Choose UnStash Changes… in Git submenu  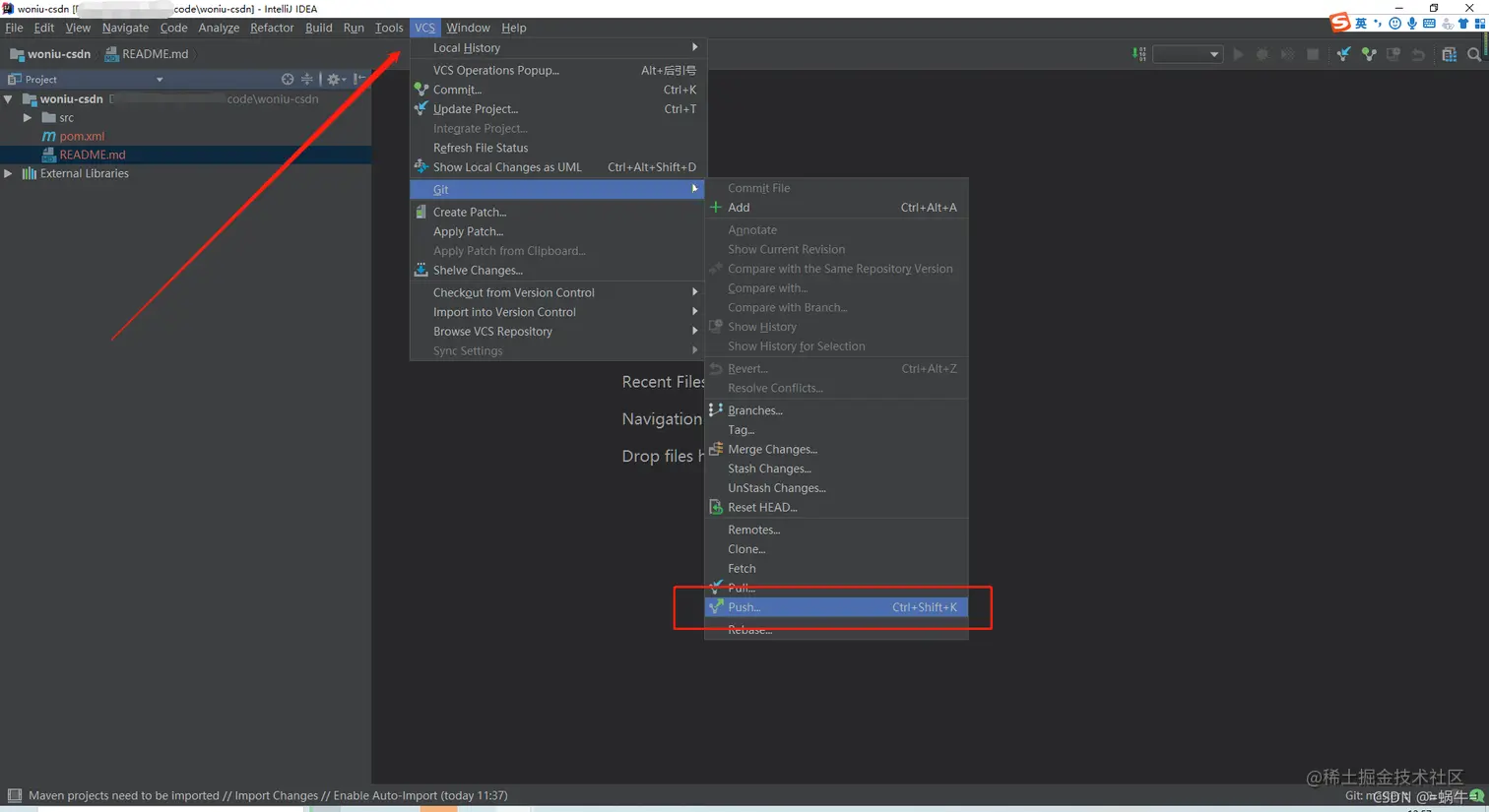(x=836, y=488)
